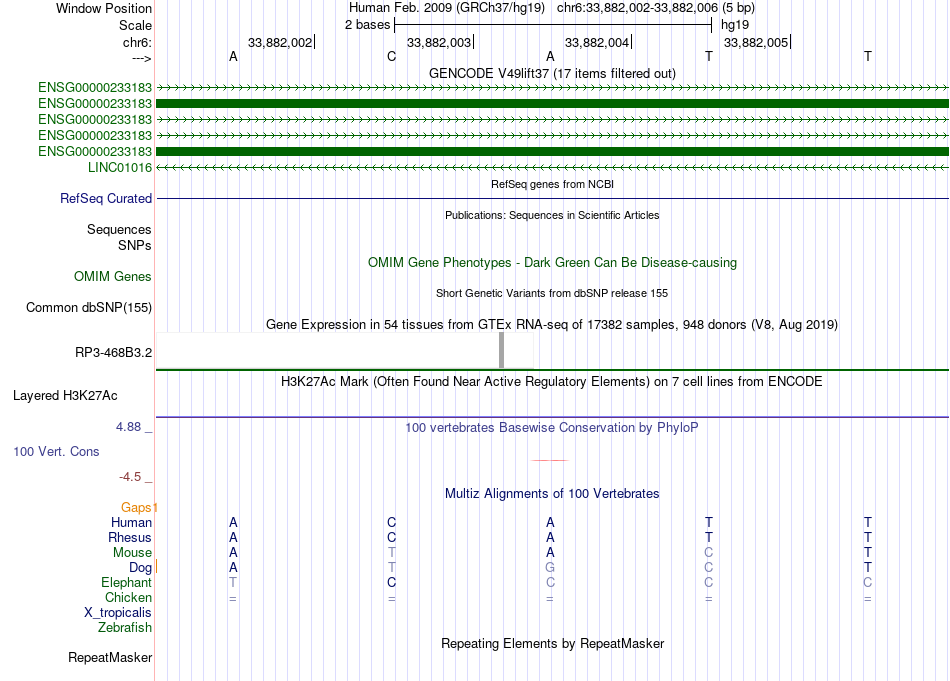Click the Chicken species row label
This screenshot has width=950, height=681.
click(128, 597)
